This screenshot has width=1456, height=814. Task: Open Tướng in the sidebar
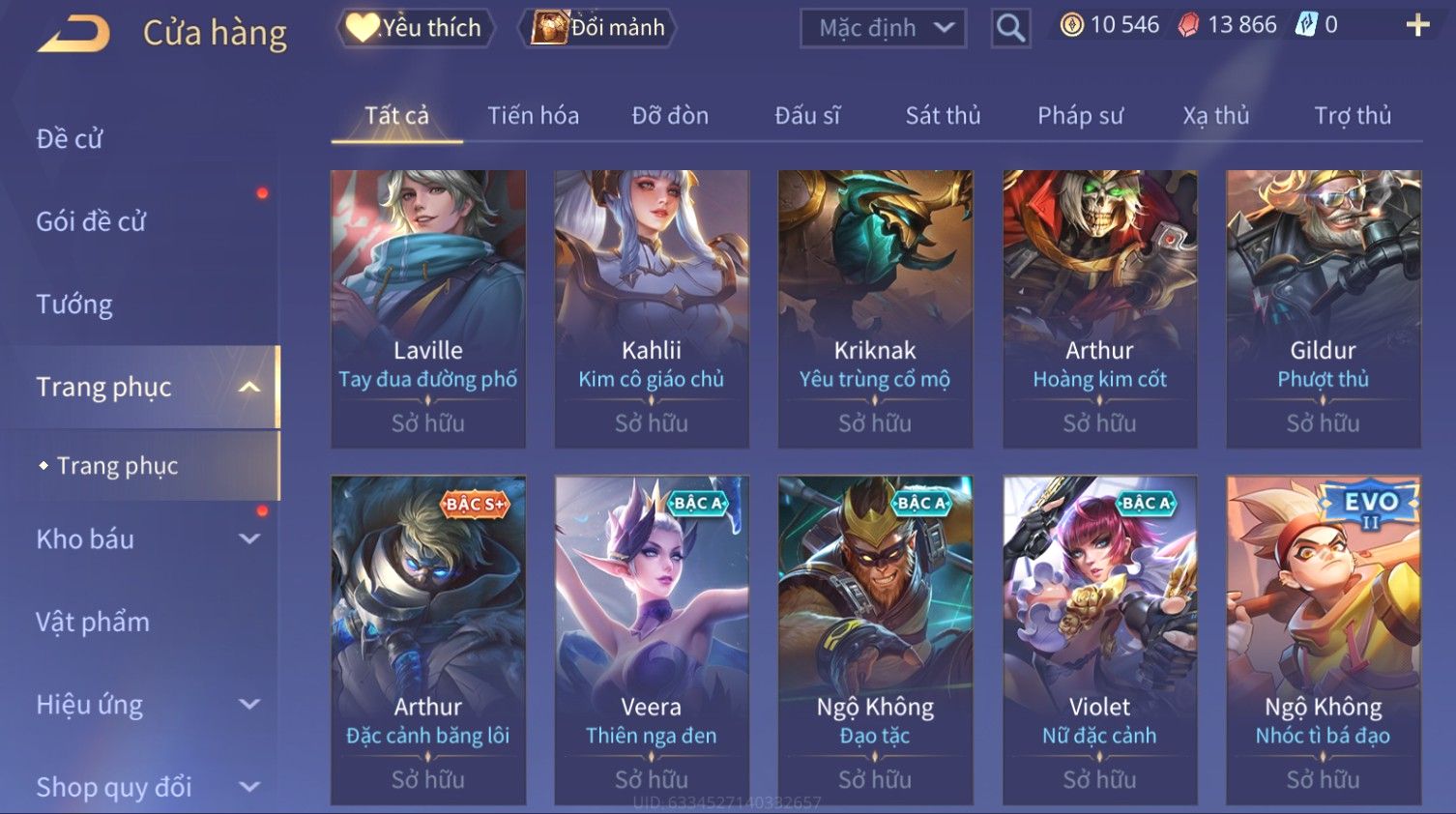(74, 305)
